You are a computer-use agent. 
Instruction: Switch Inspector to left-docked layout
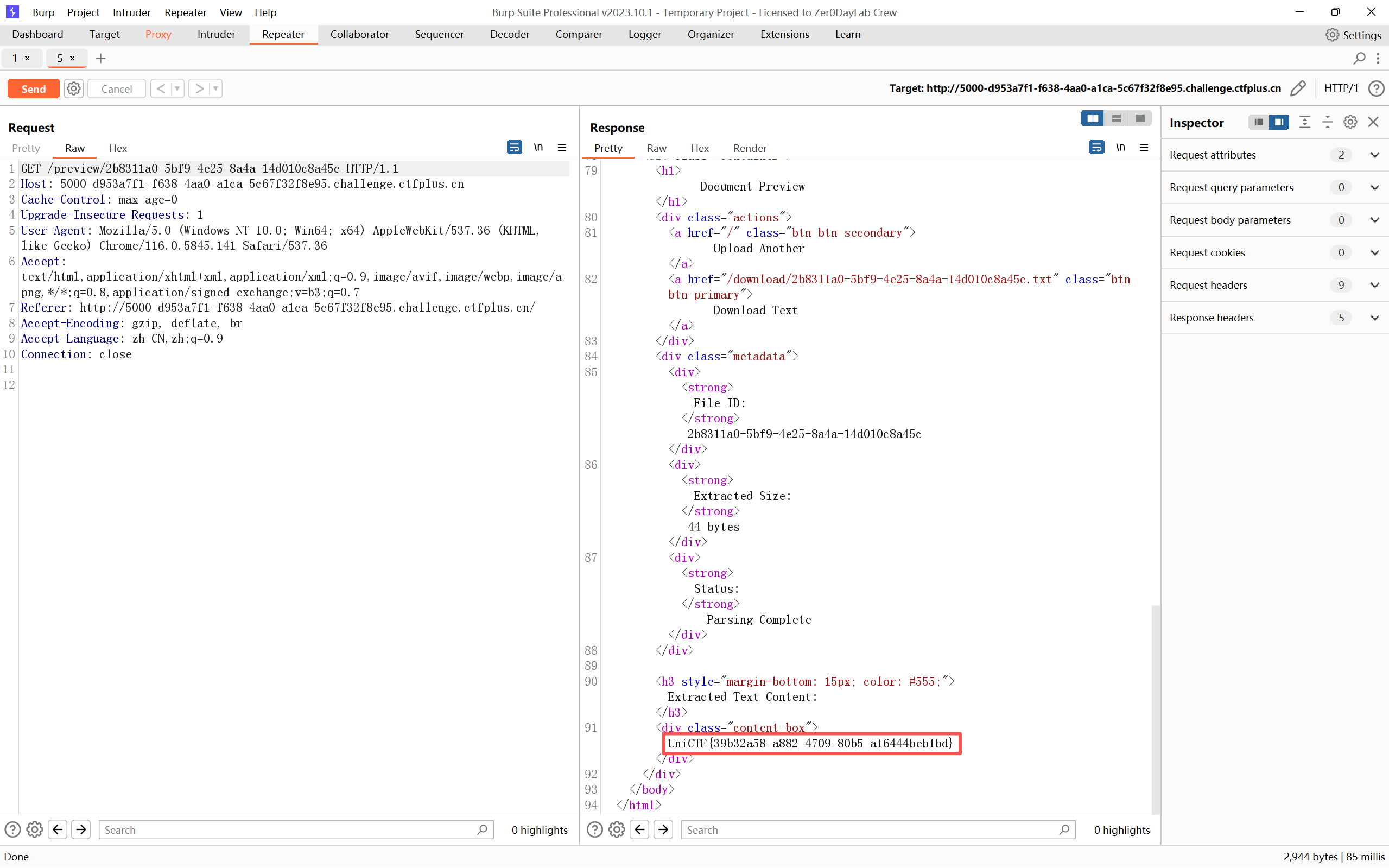(x=1258, y=122)
